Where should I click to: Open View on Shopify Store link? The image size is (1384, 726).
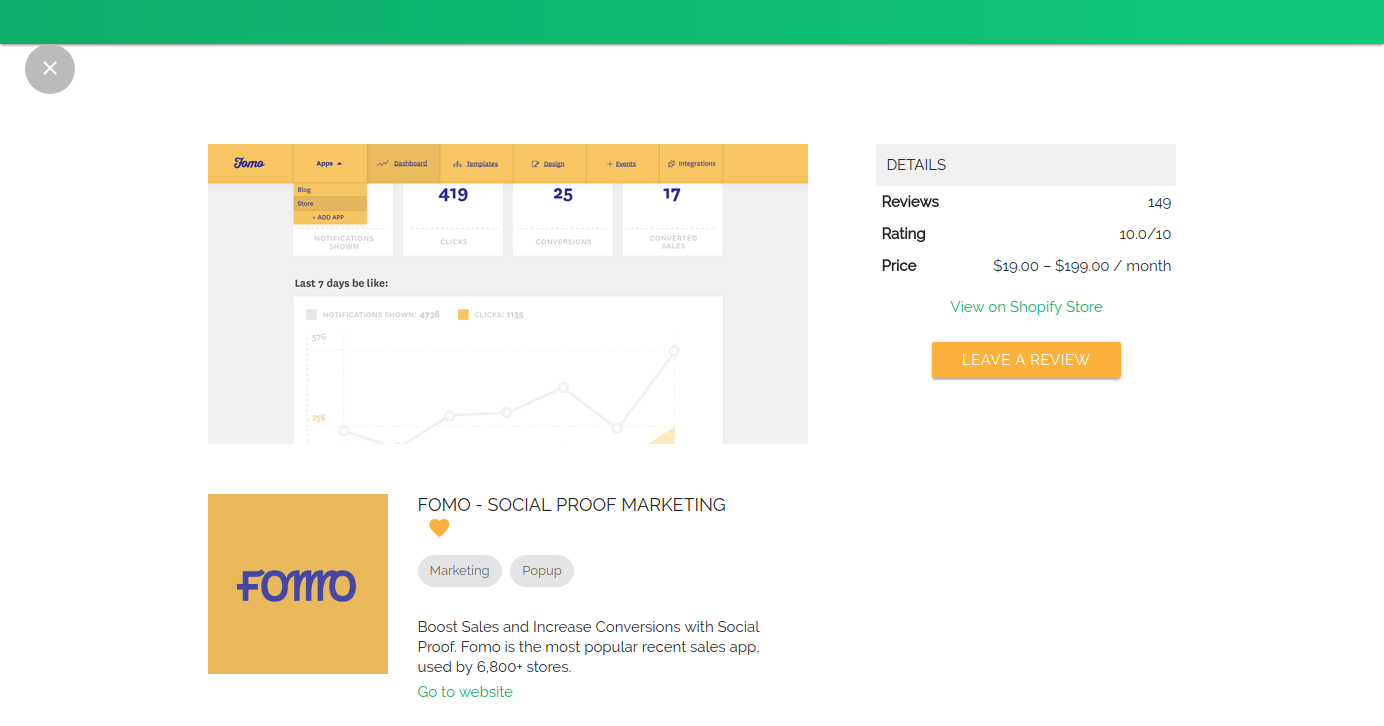coord(1026,307)
